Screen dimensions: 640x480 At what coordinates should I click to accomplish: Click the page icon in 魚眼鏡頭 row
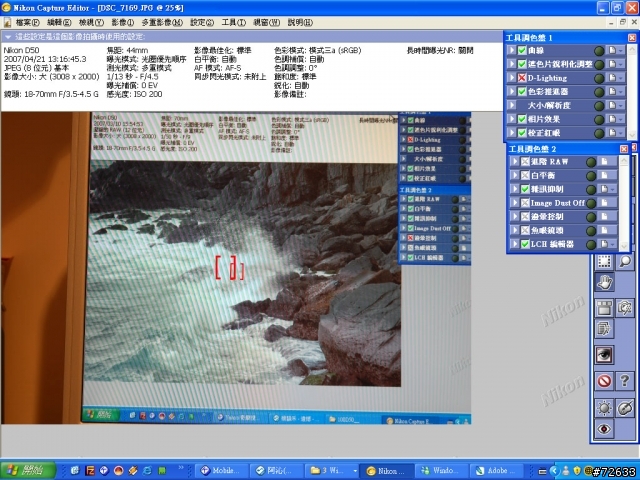604,231
